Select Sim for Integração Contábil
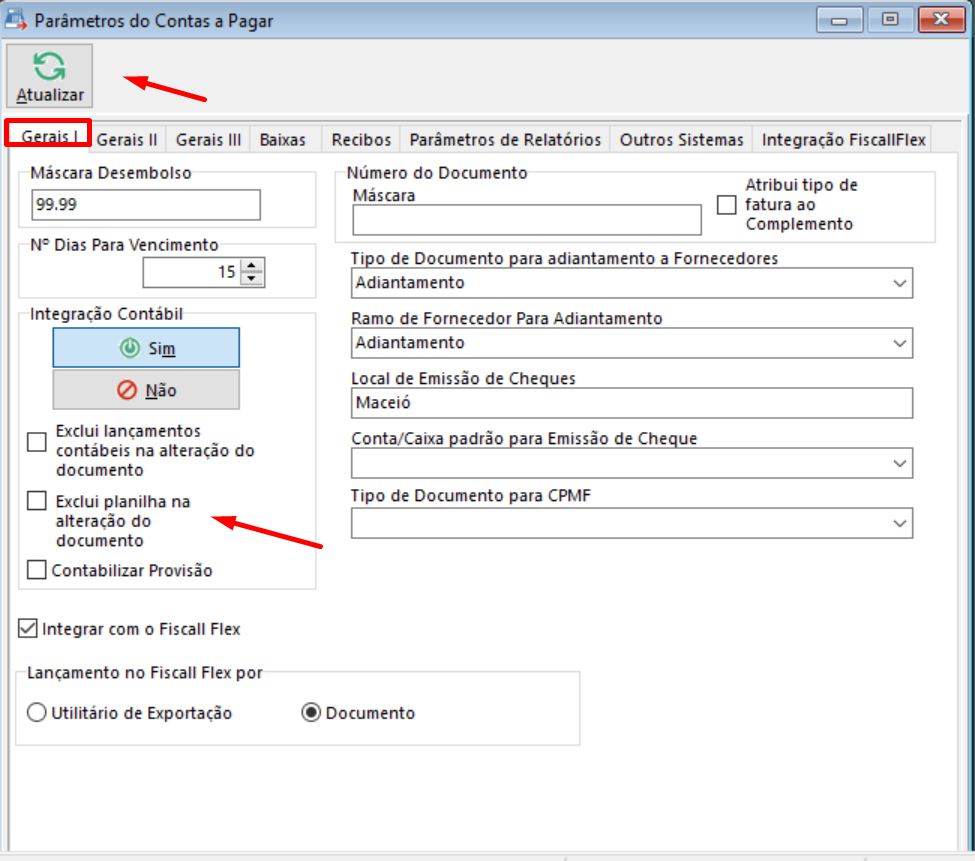975x861 pixels. (x=146, y=348)
